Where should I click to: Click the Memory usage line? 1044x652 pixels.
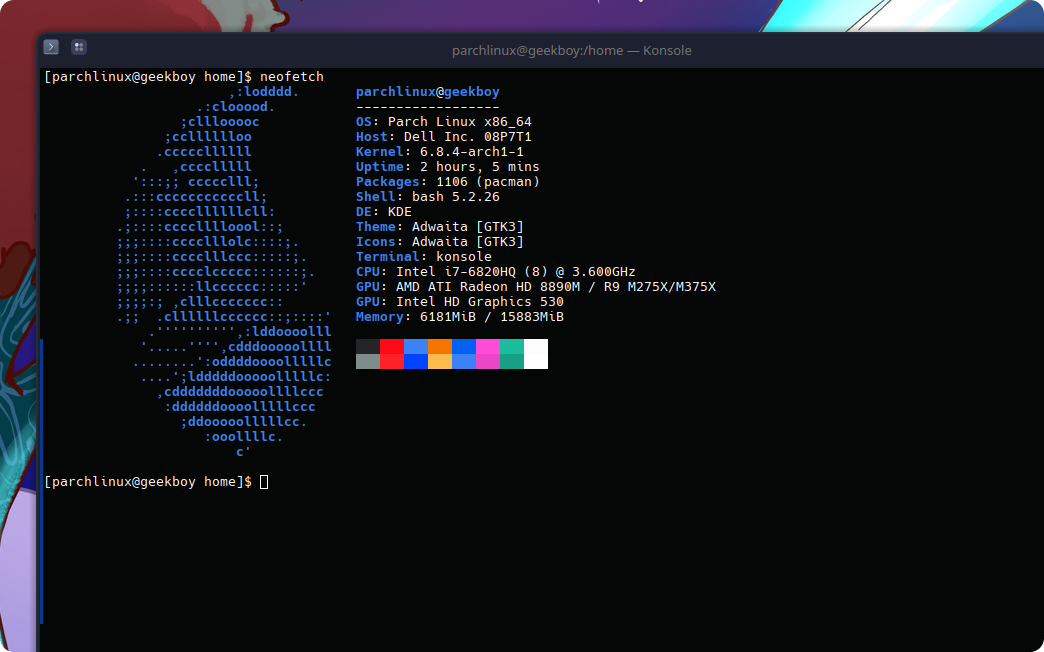coord(460,315)
